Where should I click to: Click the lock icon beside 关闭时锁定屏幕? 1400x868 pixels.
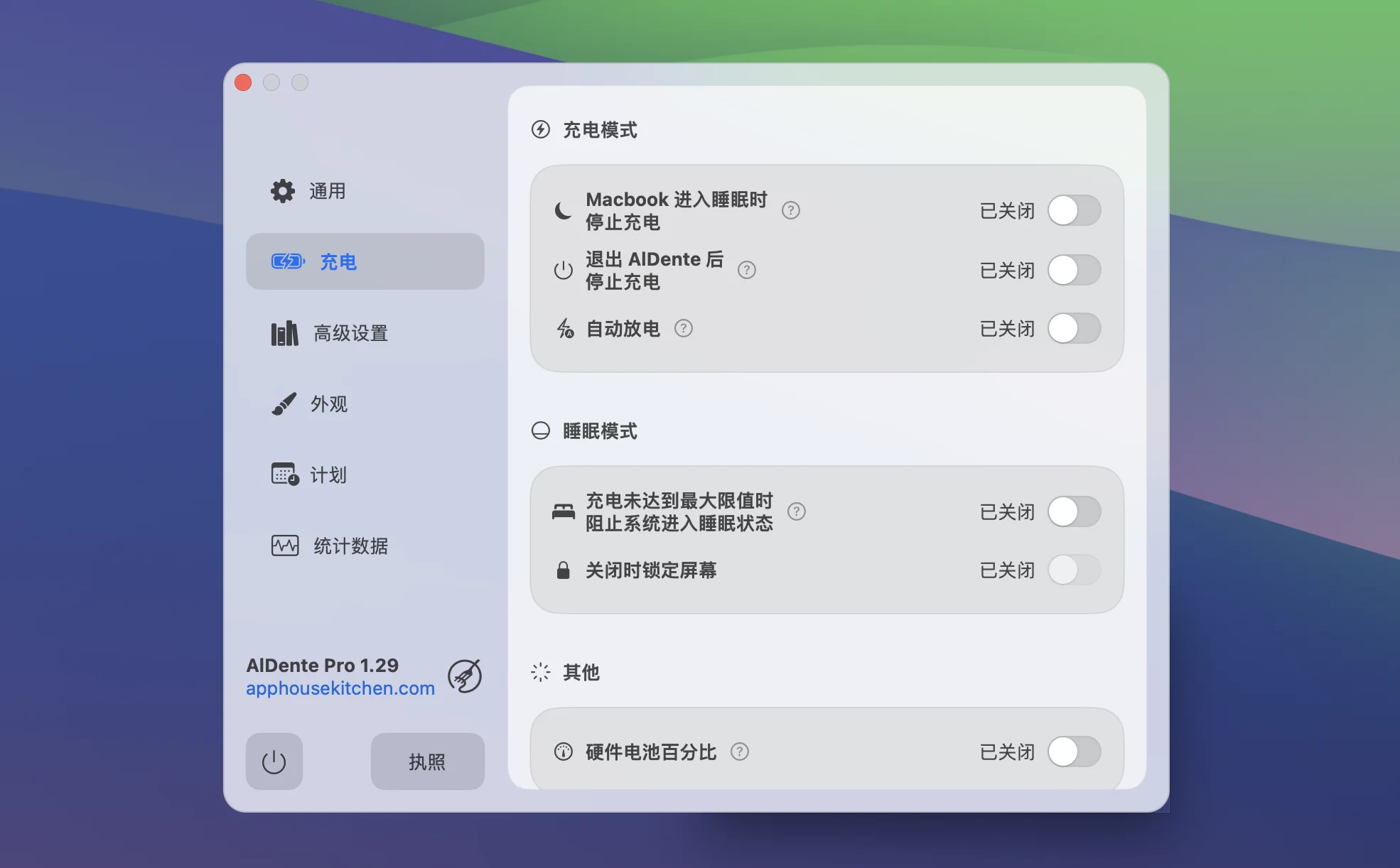tap(563, 570)
